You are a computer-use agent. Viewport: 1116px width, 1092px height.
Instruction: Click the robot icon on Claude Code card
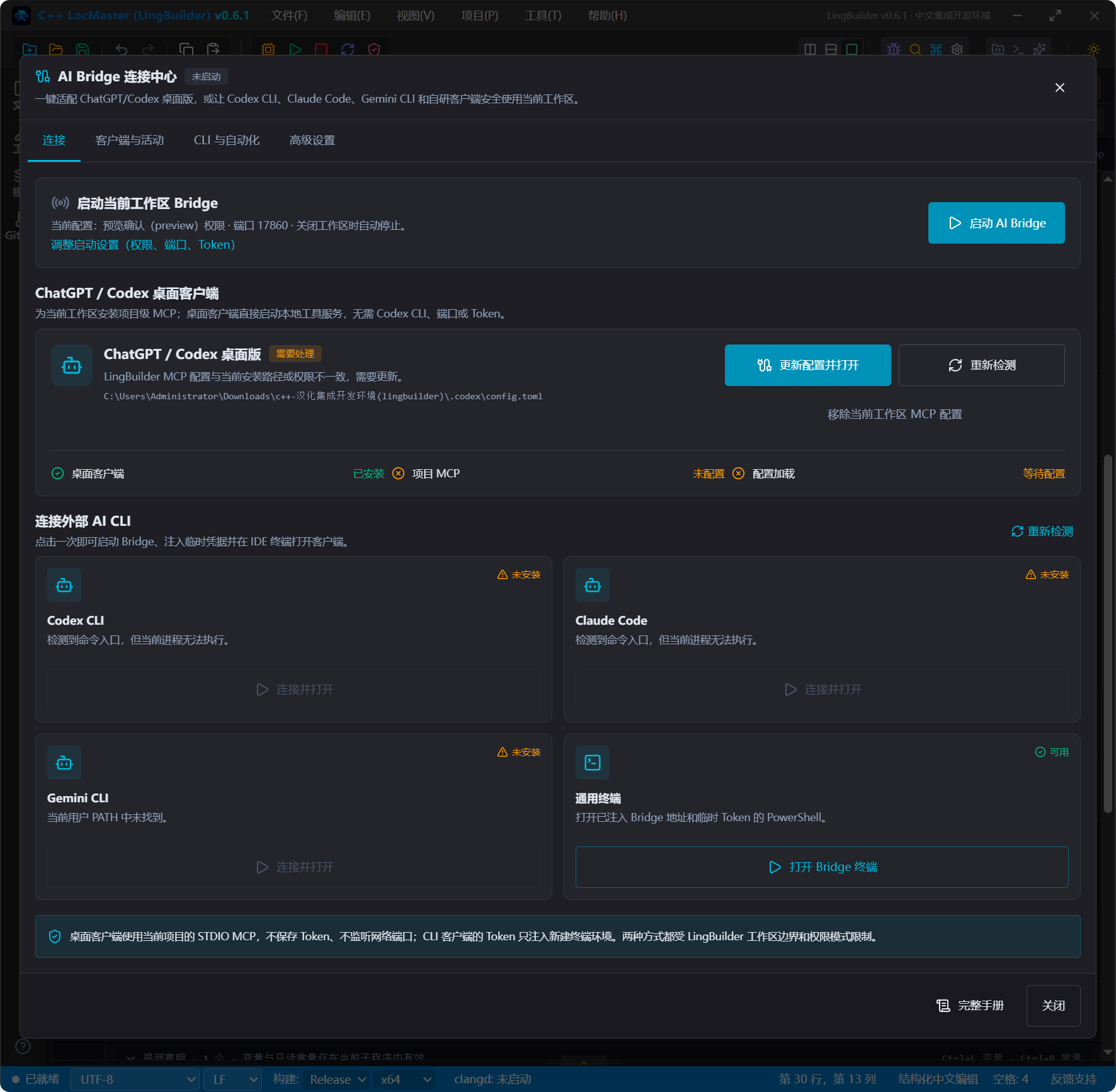pyautogui.click(x=593, y=586)
